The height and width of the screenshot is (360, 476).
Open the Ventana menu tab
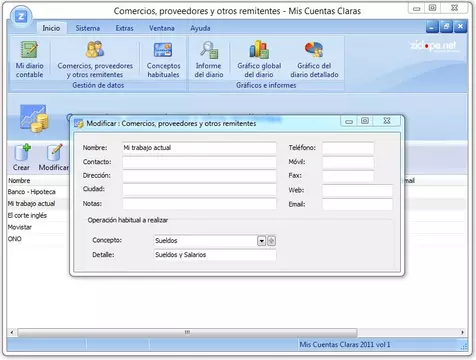162,28
